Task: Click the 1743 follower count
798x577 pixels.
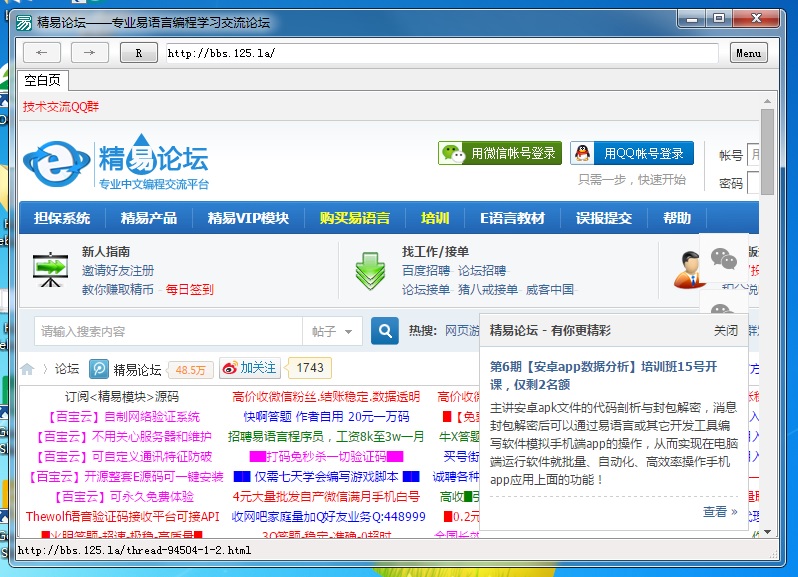Action: coord(310,367)
